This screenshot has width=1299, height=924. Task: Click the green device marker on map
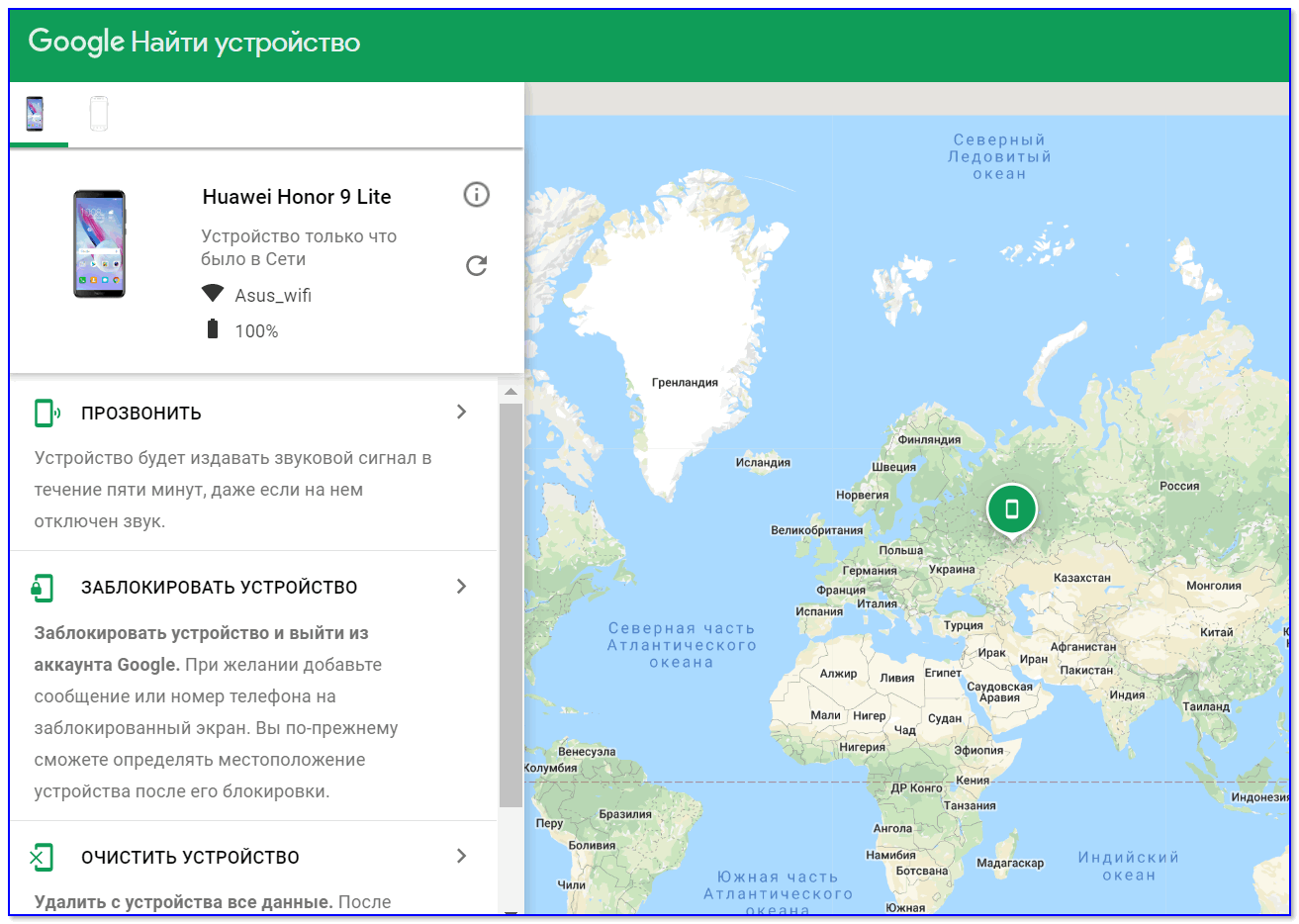(x=1011, y=508)
